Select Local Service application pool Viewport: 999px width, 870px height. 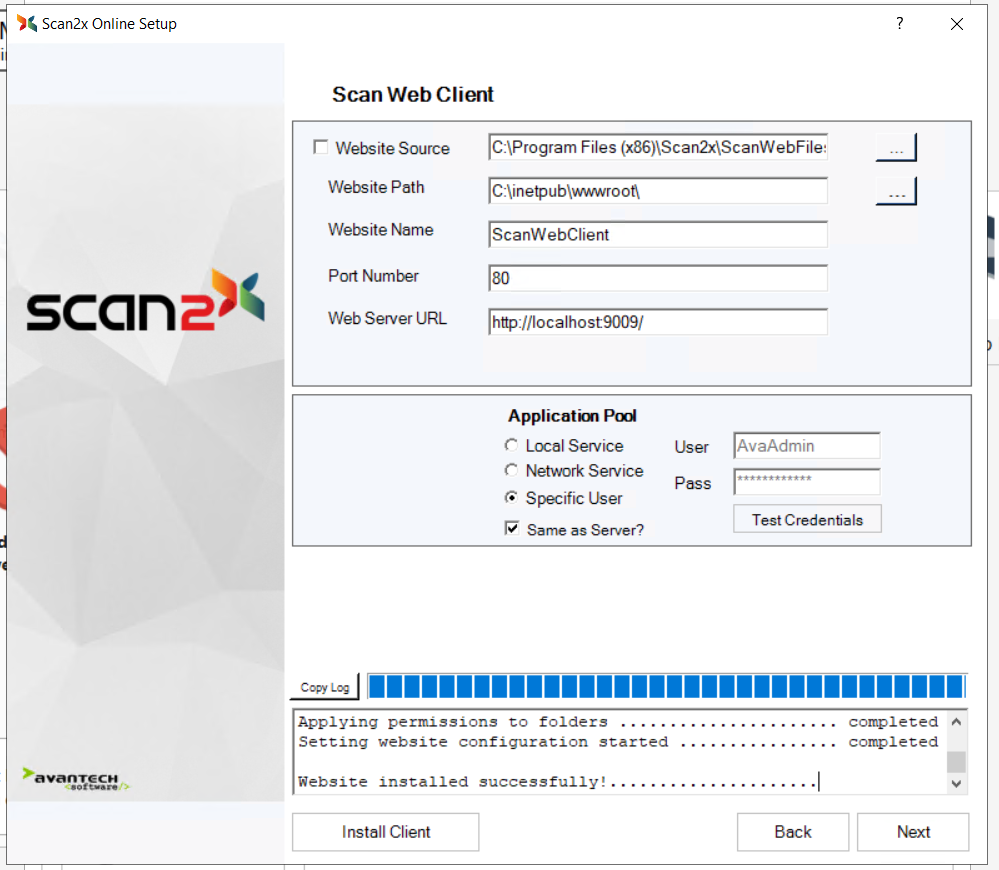[x=512, y=446]
